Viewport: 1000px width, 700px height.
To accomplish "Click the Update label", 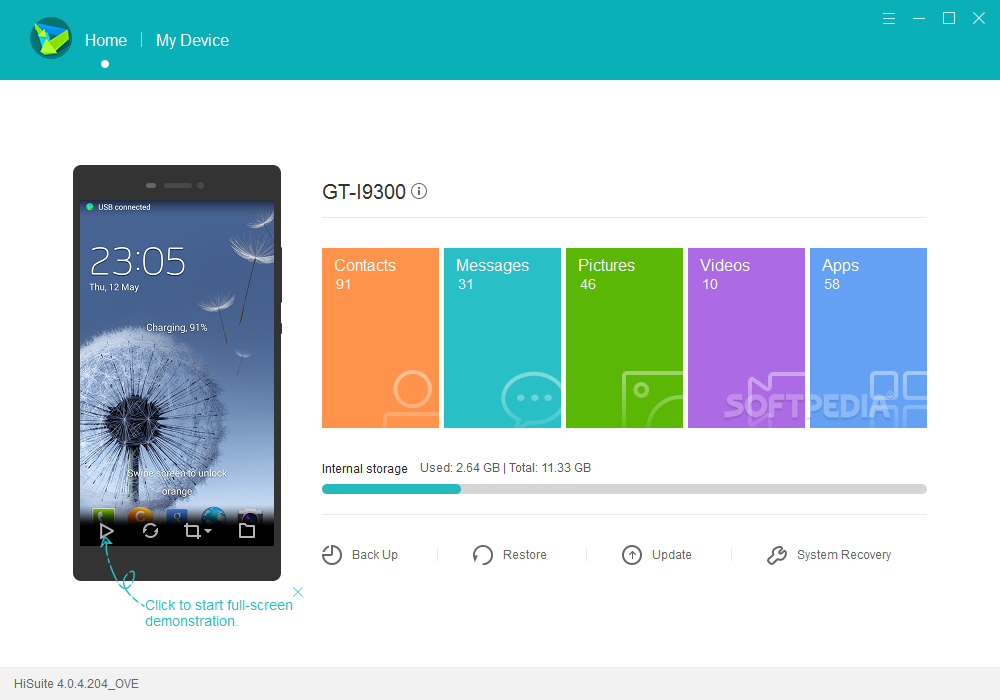I will point(672,555).
